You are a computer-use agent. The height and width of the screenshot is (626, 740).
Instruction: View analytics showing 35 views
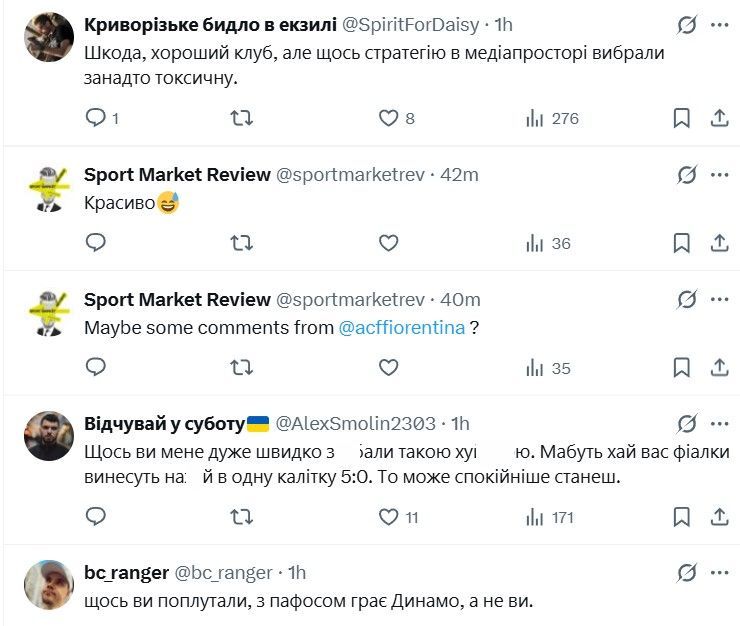548,368
